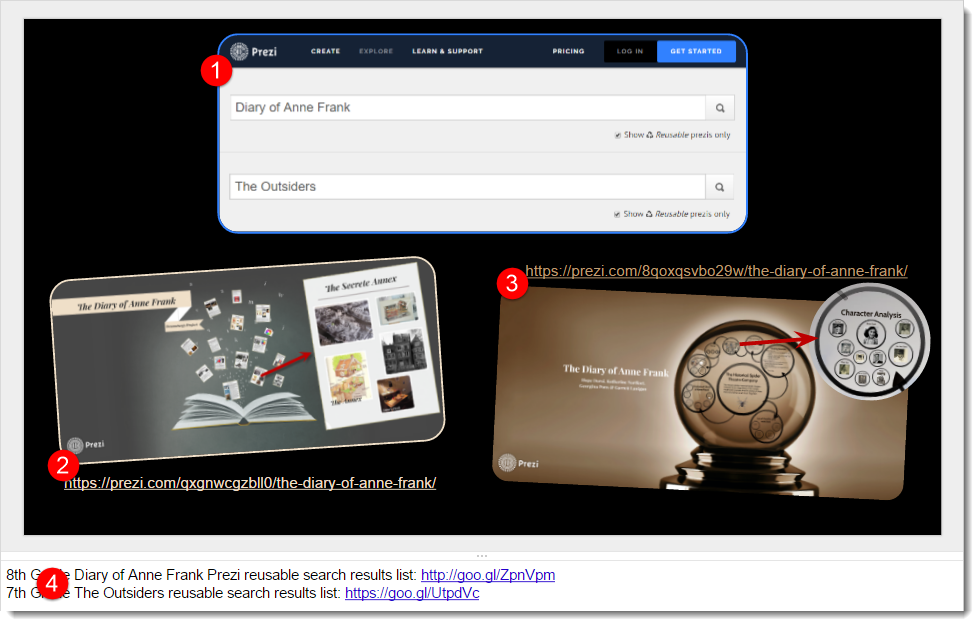This screenshot has height=626, width=979.
Task: Click the GET STARTED button
Action: pos(696,51)
